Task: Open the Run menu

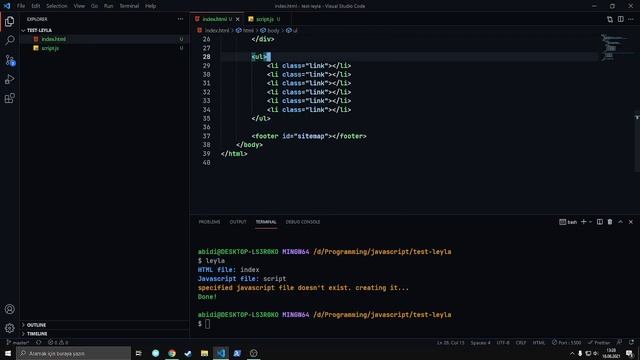Action: click(x=108, y=6)
